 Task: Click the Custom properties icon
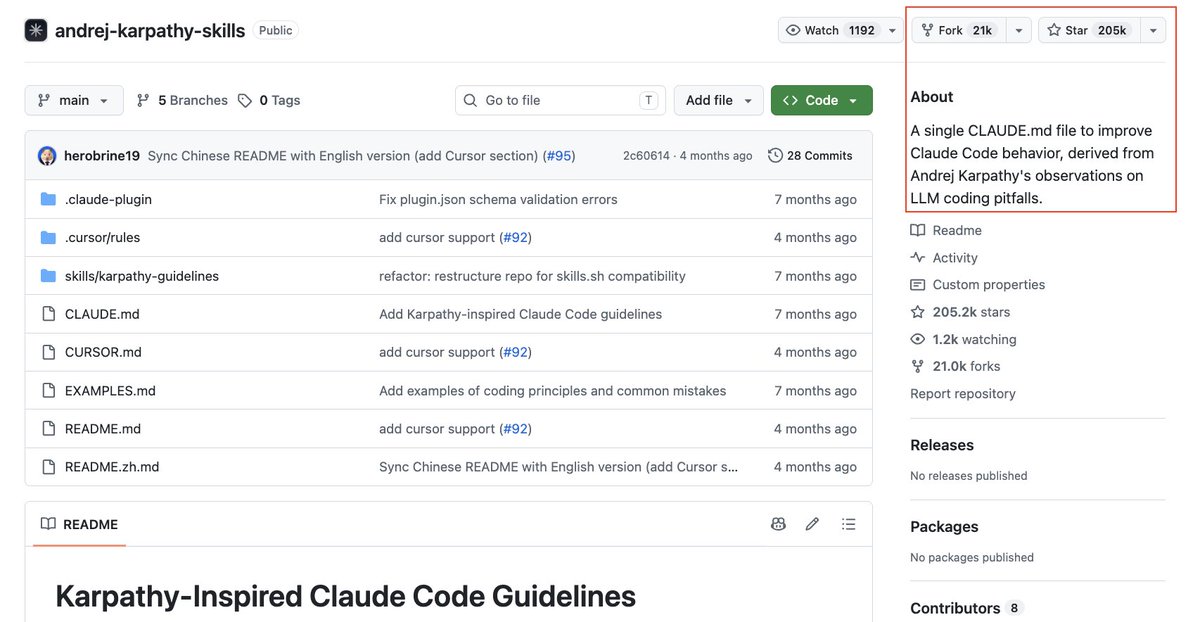point(918,285)
